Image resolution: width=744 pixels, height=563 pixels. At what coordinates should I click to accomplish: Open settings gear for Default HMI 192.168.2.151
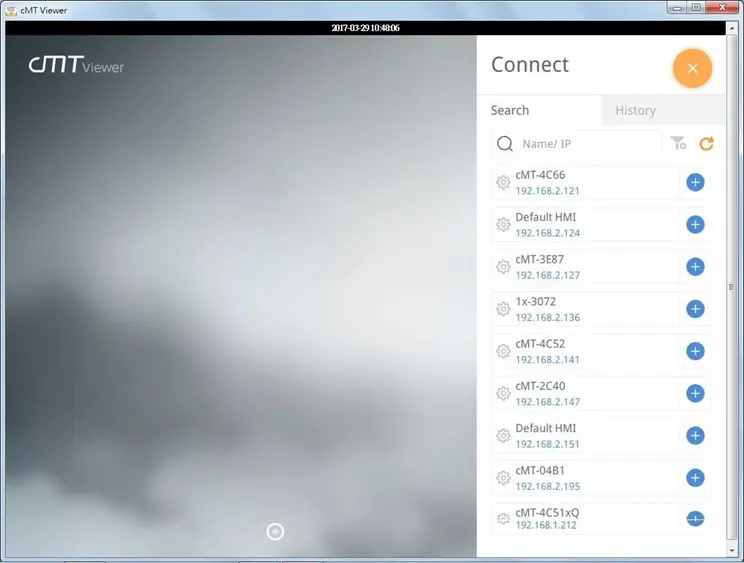tap(503, 435)
